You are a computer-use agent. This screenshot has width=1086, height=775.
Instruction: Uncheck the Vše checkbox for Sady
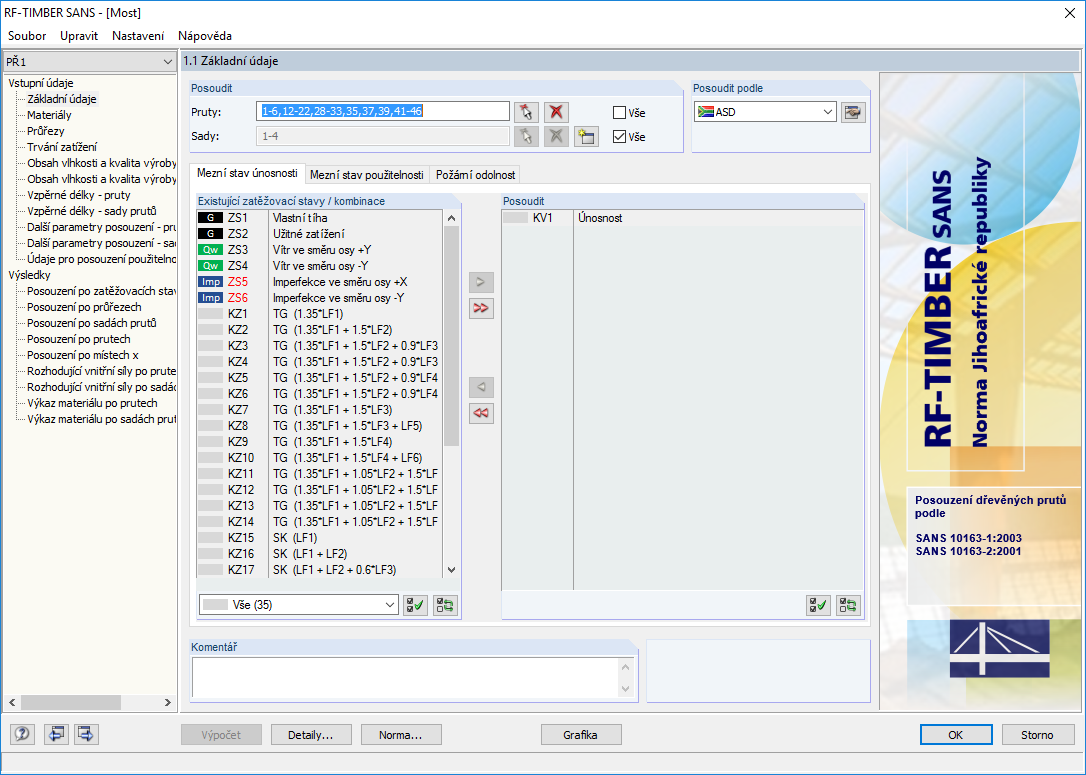[620, 137]
